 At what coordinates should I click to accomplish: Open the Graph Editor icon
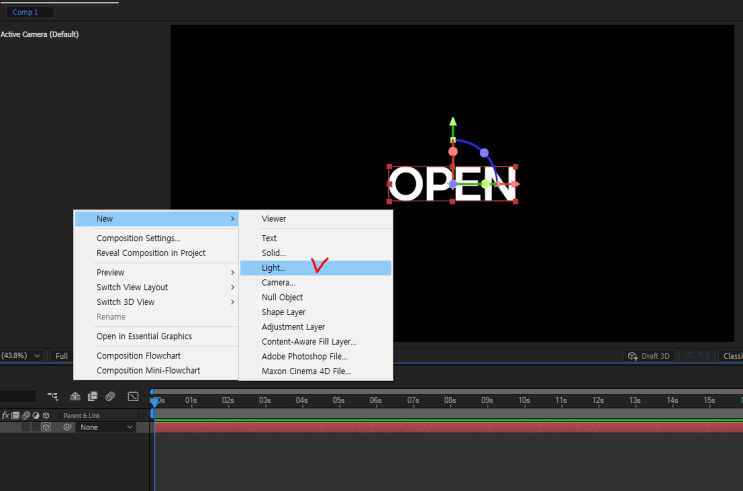coord(133,396)
